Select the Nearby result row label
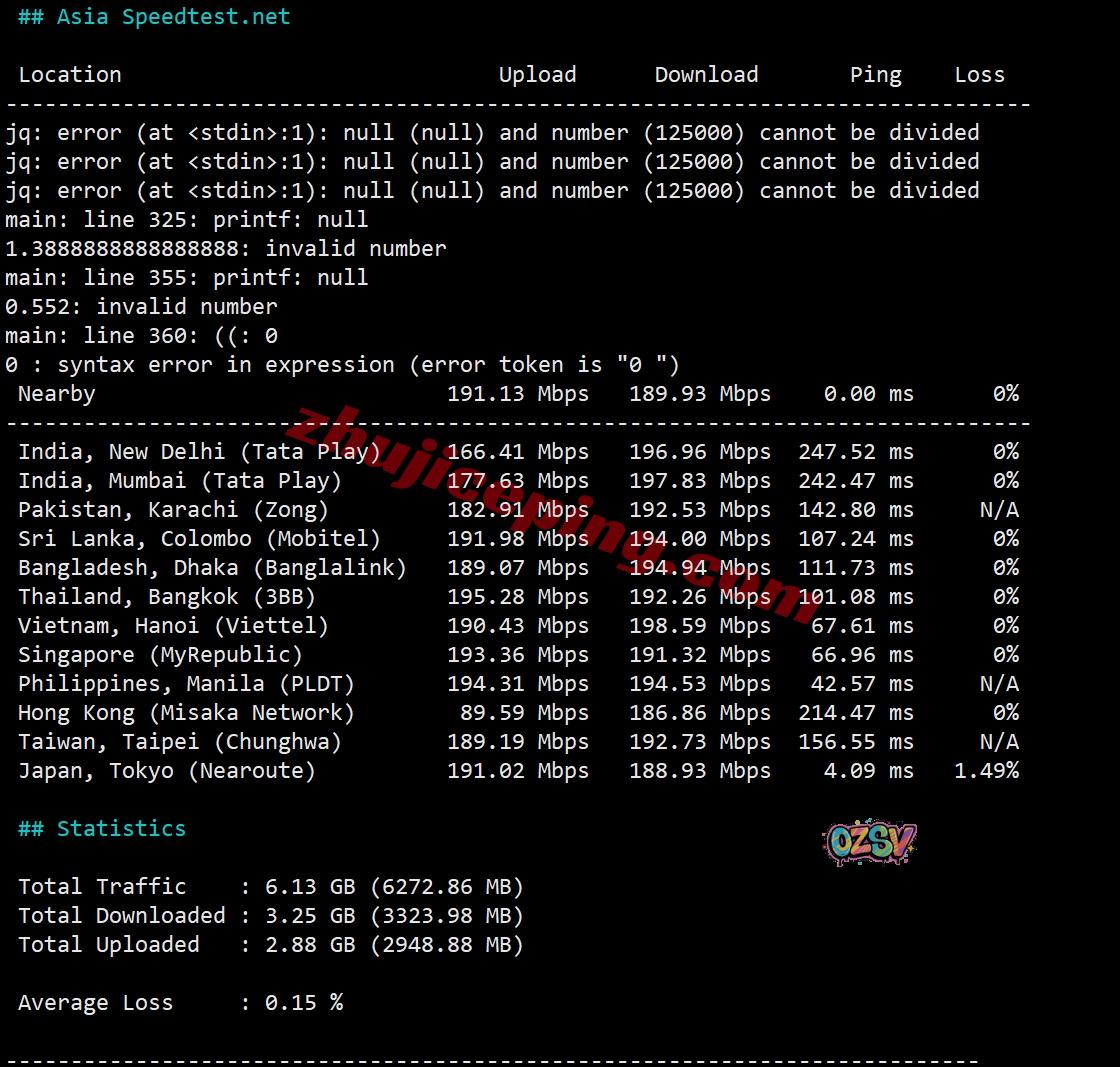This screenshot has height=1067, width=1120. tap(57, 394)
